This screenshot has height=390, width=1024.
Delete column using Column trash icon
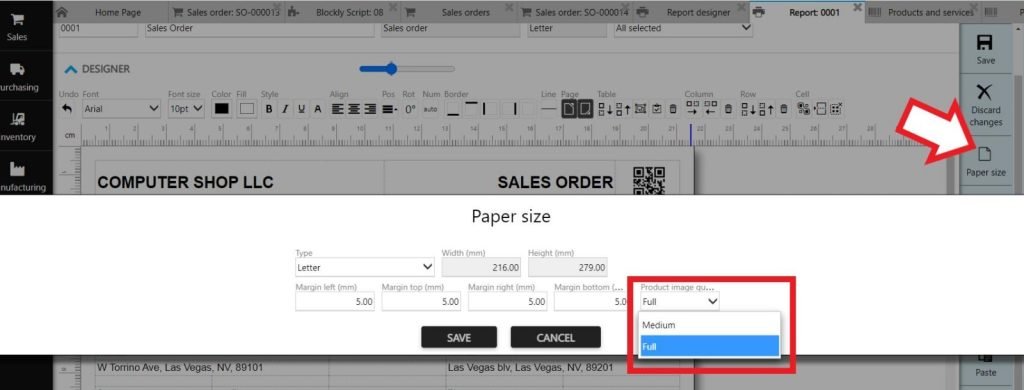pyautogui.click(x=728, y=109)
